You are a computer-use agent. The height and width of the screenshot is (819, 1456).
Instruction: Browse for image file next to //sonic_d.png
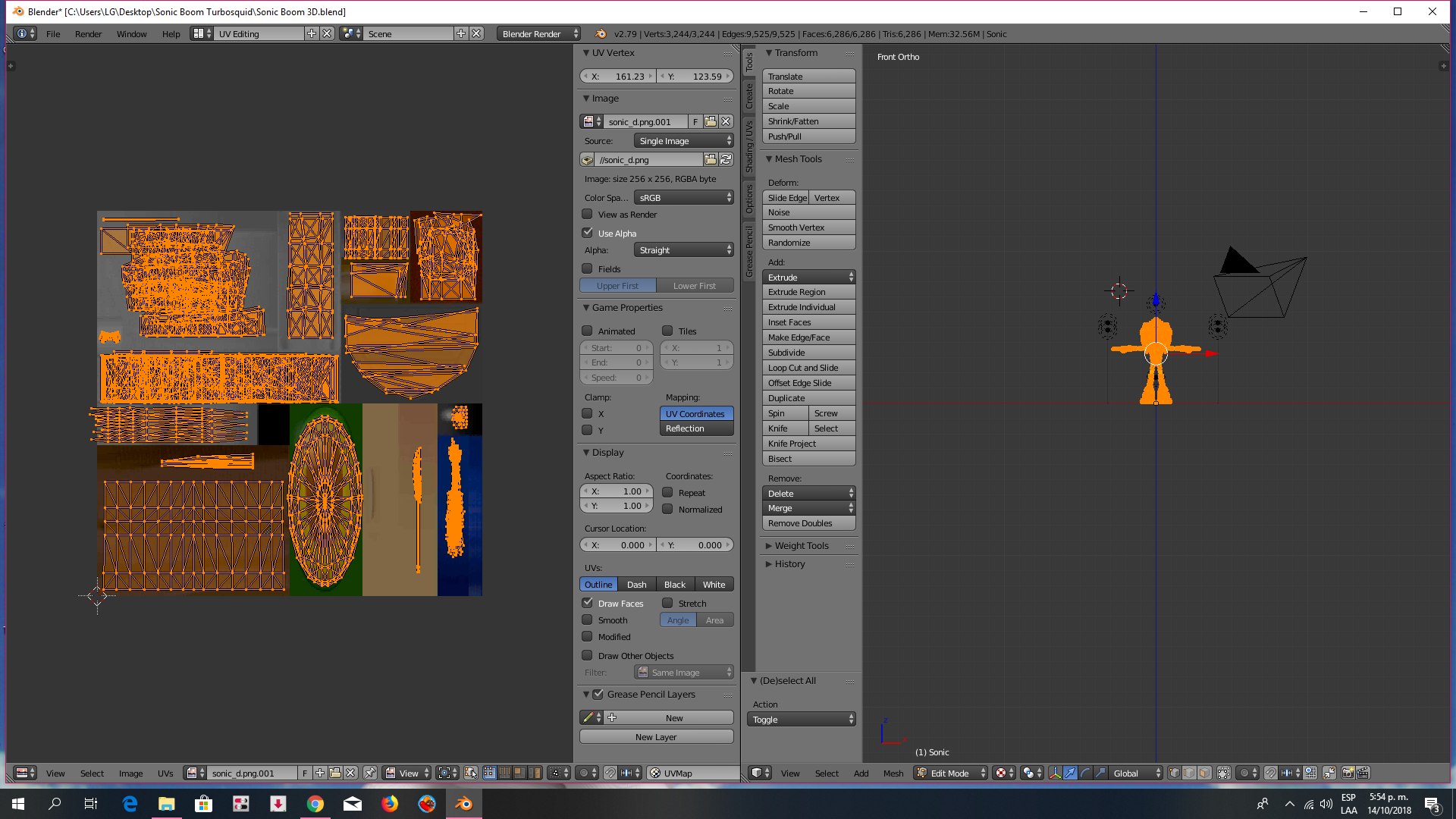point(711,159)
